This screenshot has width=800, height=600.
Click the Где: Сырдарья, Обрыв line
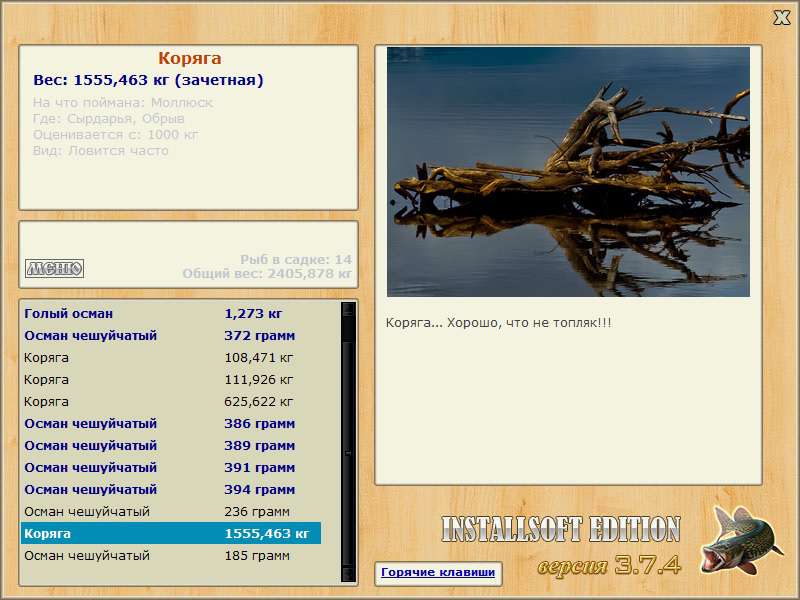pos(108,118)
